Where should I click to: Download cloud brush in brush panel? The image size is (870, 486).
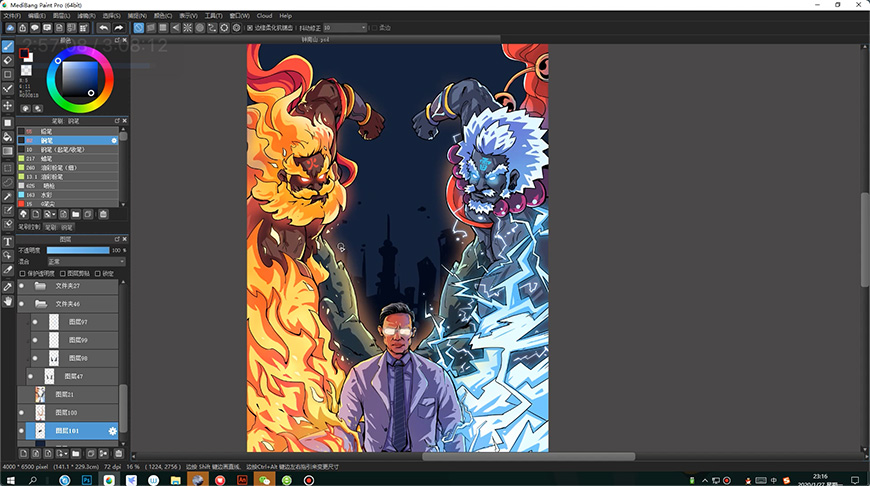(23, 215)
